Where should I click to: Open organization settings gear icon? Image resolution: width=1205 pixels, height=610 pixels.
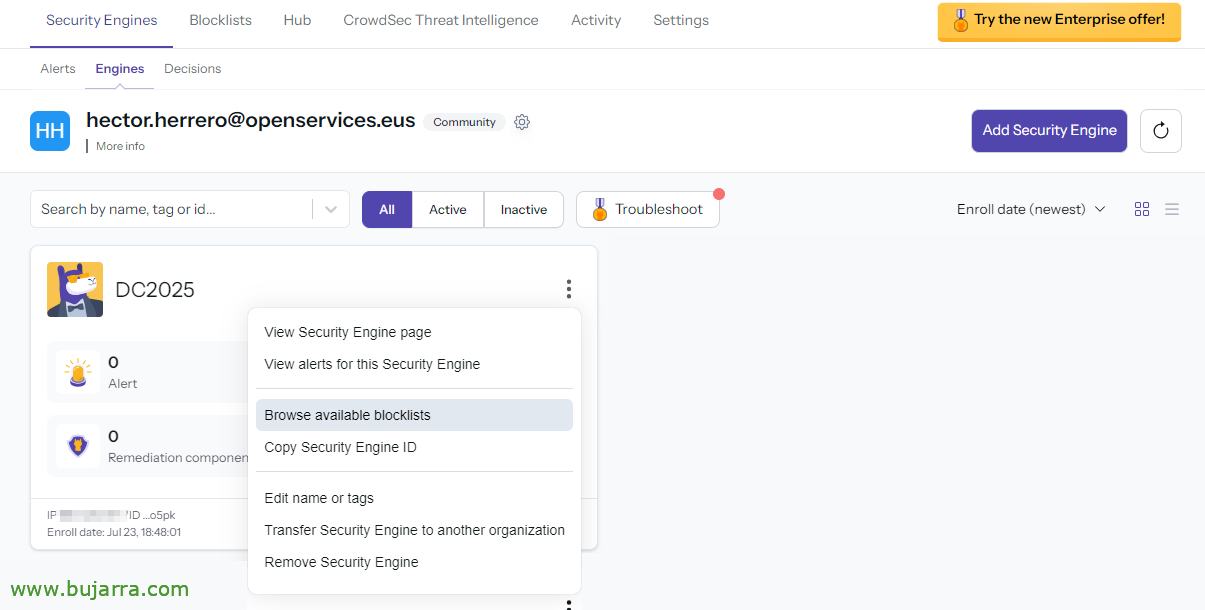pos(522,122)
